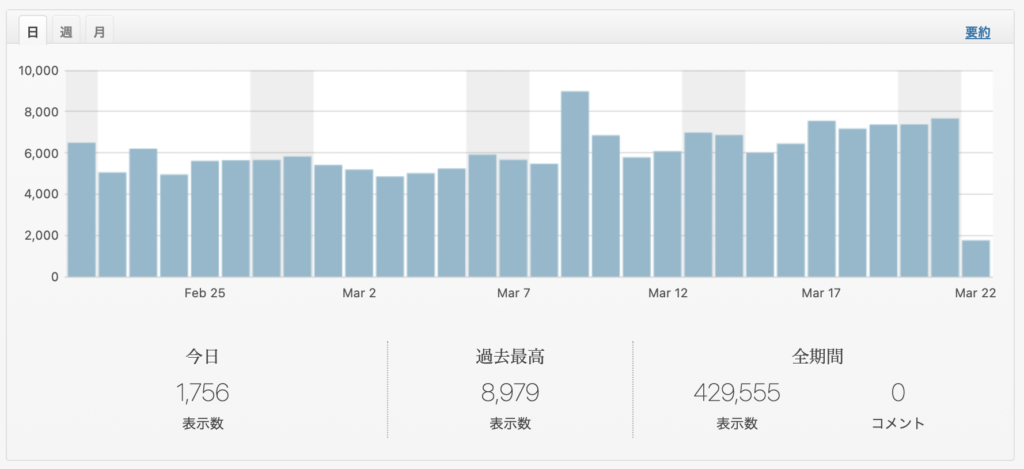Click the 全期間 heading

click(x=817, y=356)
